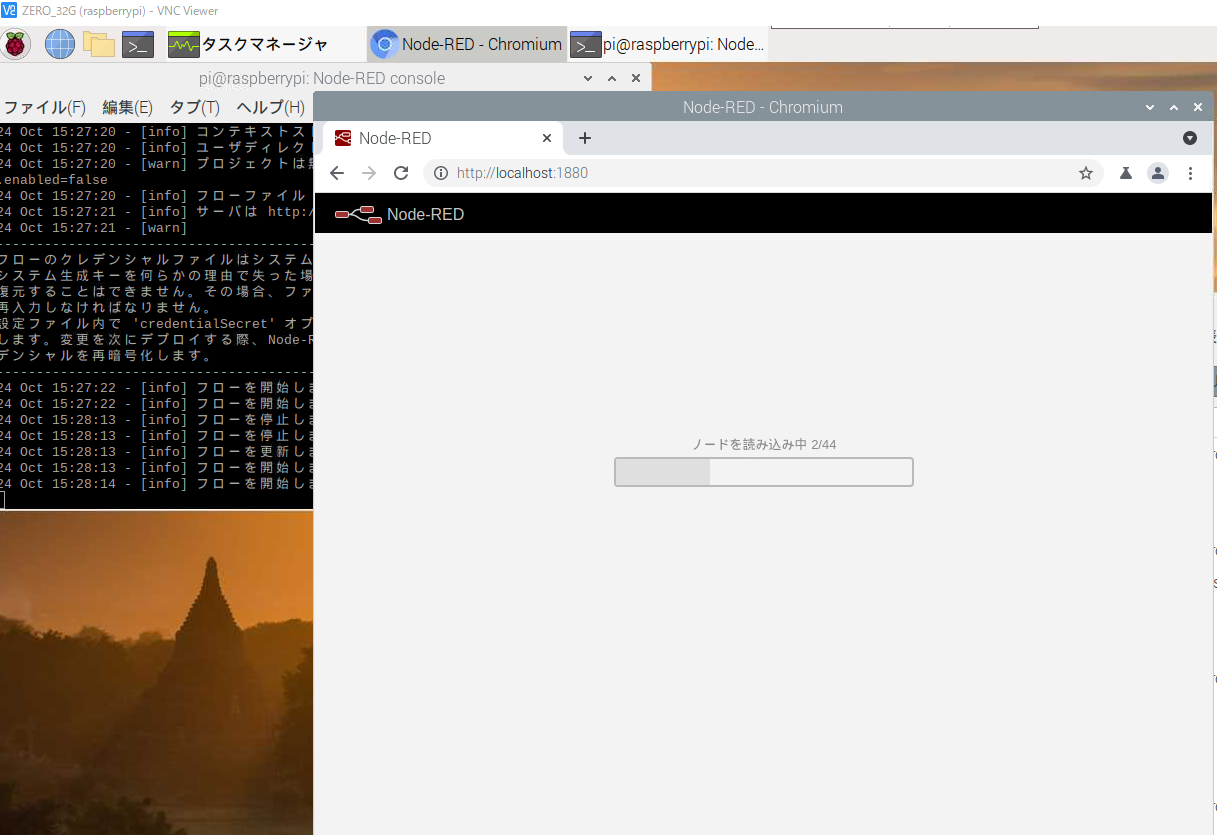Open the Raspberry Pi application menu
This screenshot has height=835, width=1217.
(17, 44)
